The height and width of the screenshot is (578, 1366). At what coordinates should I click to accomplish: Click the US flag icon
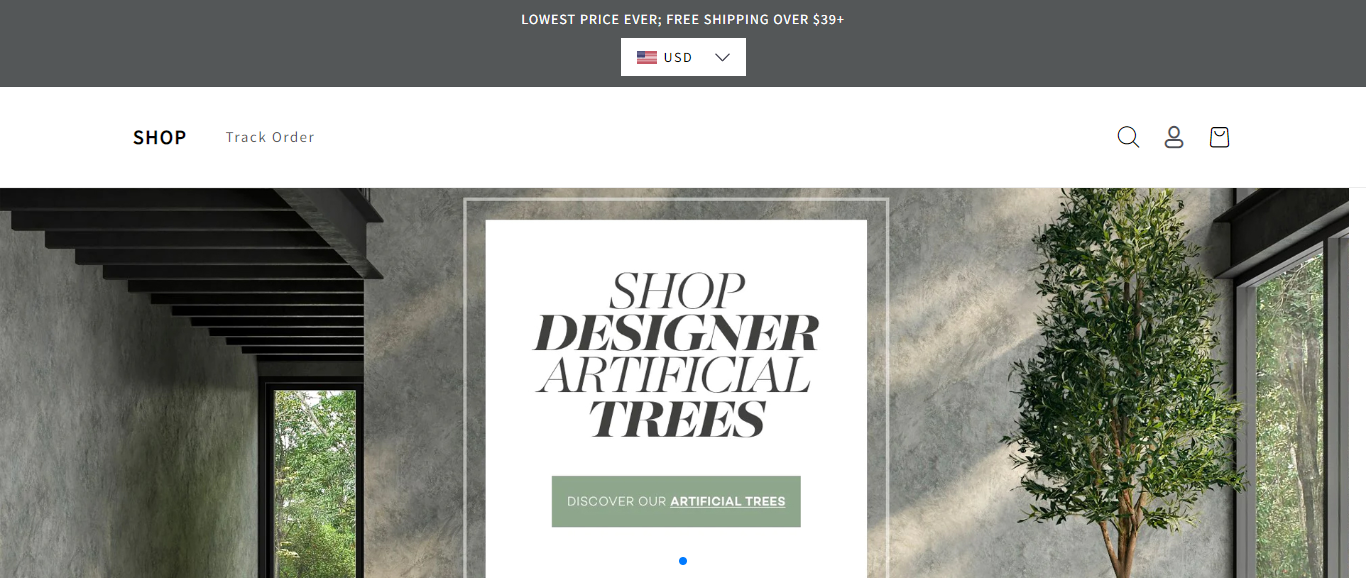(x=647, y=57)
